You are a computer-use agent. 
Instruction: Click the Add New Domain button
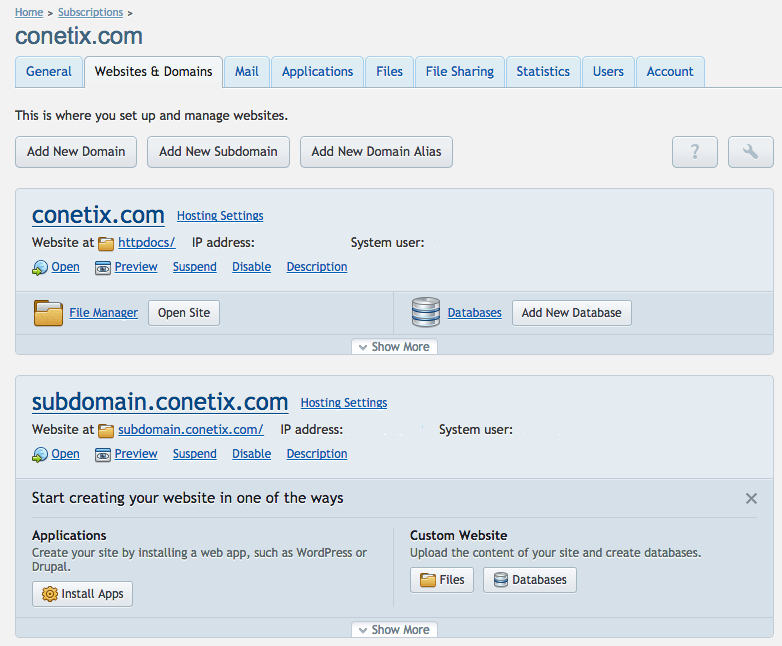(76, 152)
